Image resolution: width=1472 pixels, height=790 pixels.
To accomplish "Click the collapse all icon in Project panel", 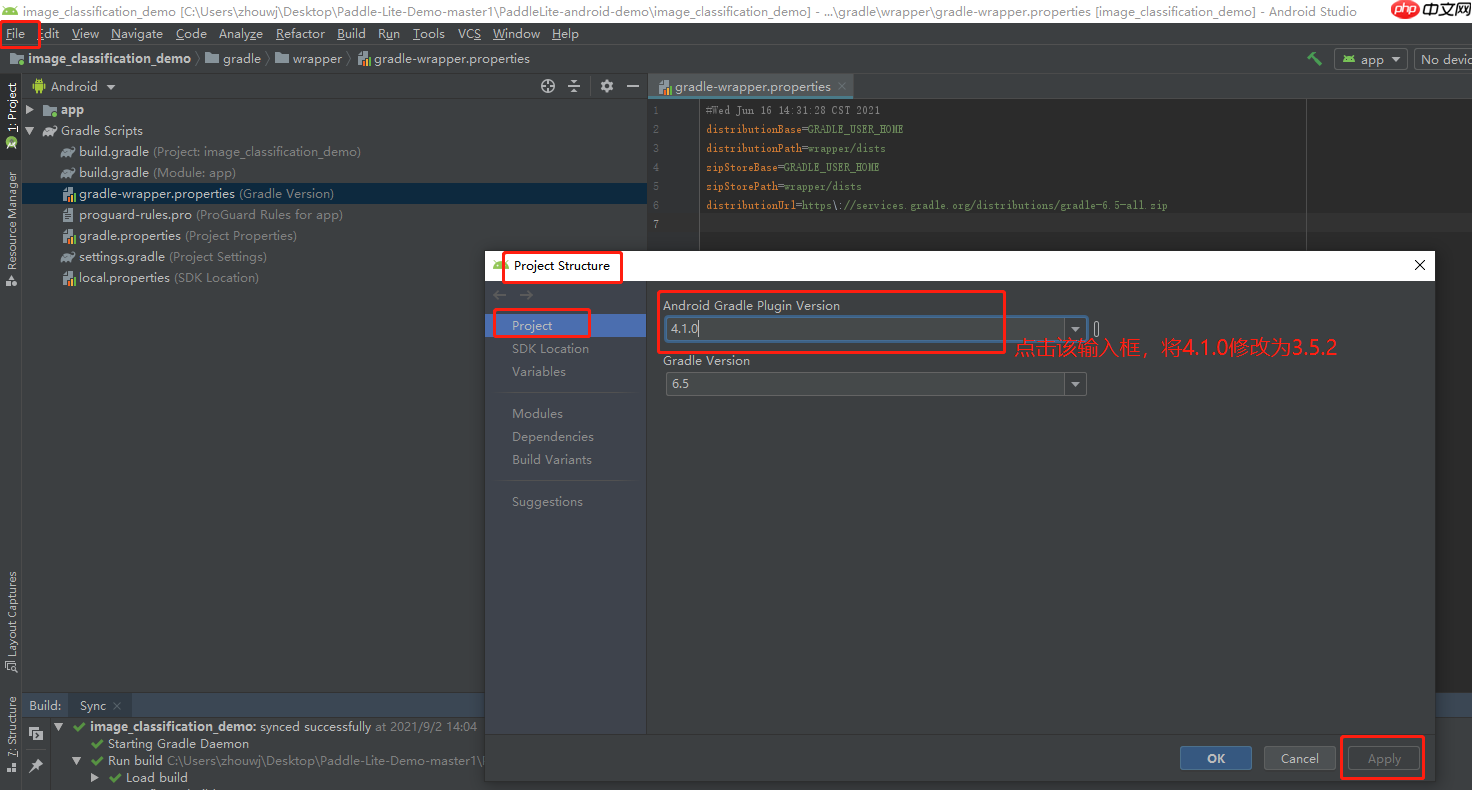I will click(x=574, y=87).
